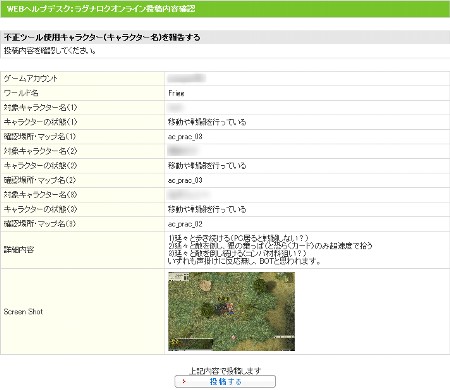Select the 確認場所・マップ名(2) label
450x390 pixels.
pyautogui.click(x=40, y=180)
